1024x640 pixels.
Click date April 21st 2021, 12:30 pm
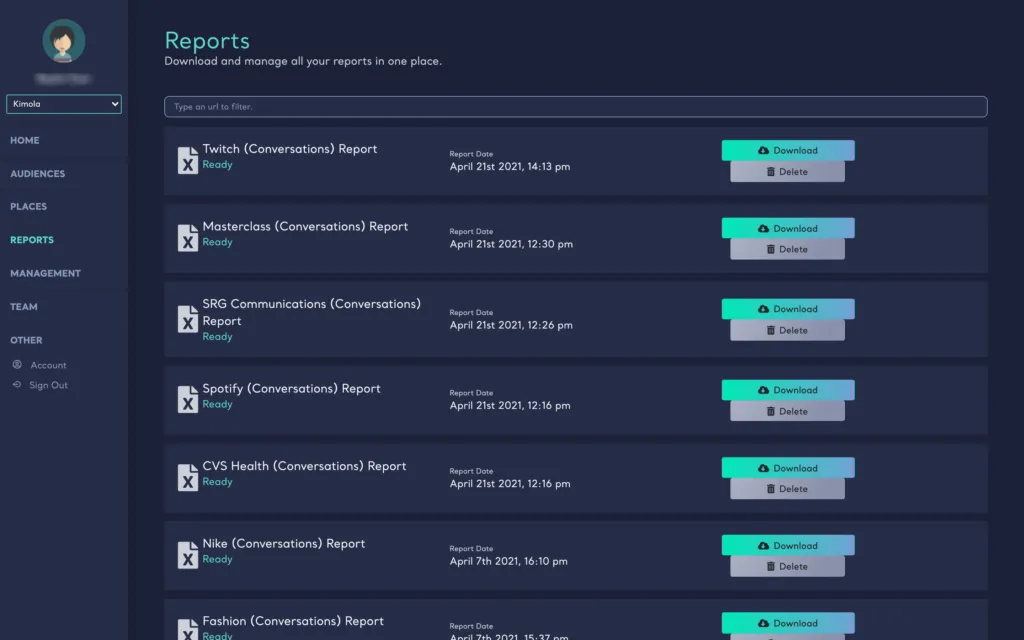(x=511, y=244)
